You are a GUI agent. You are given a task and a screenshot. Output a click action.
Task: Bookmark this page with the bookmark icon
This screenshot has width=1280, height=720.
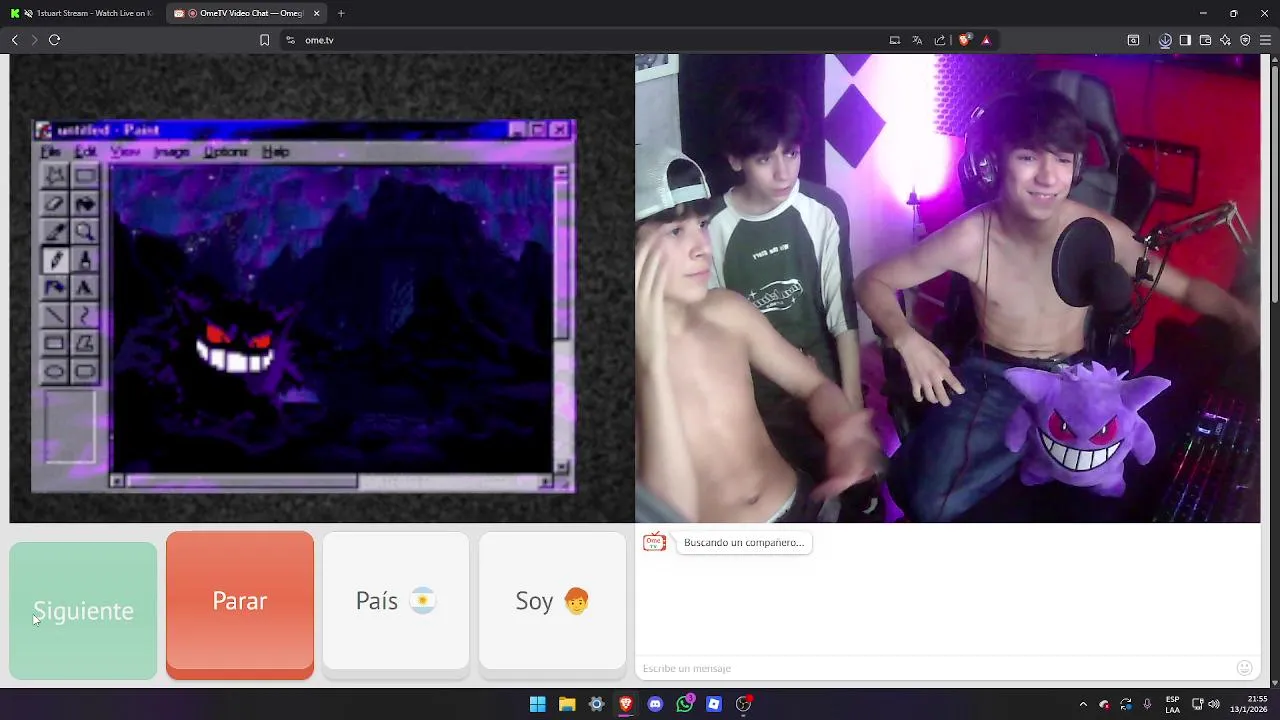coord(264,40)
